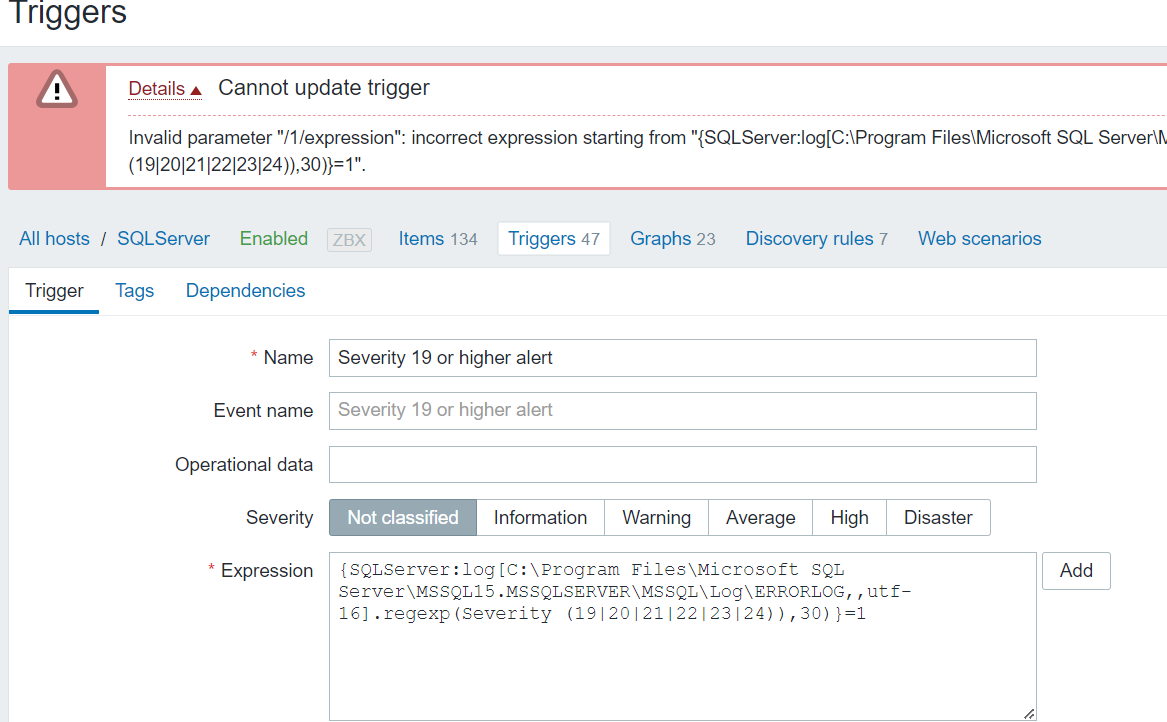Select the Trigger tab
The width and height of the screenshot is (1167, 722).
(x=54, y=291)
